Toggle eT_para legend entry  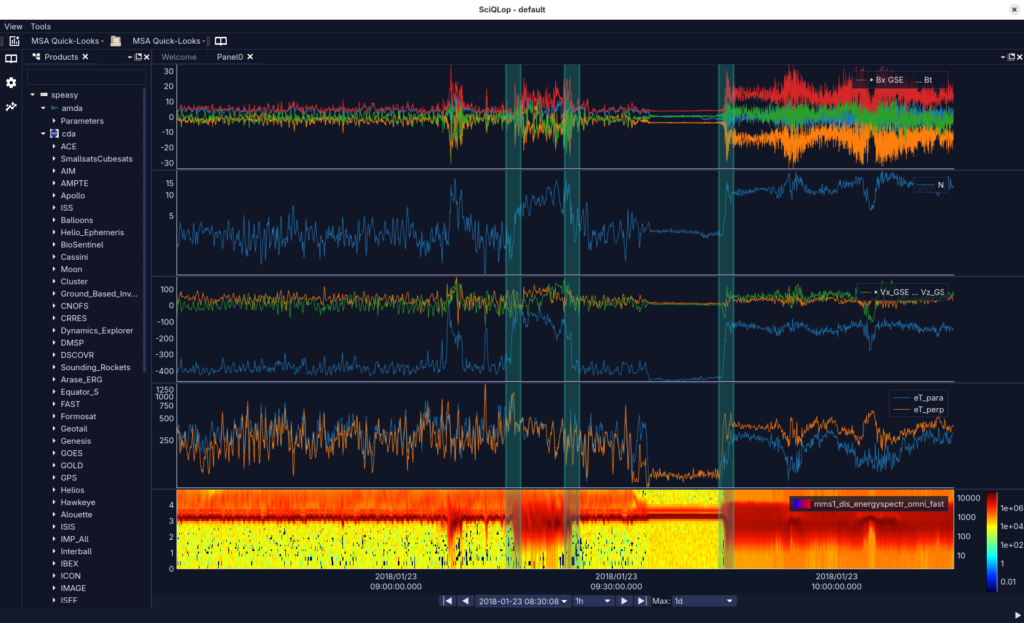click(919, 398)
